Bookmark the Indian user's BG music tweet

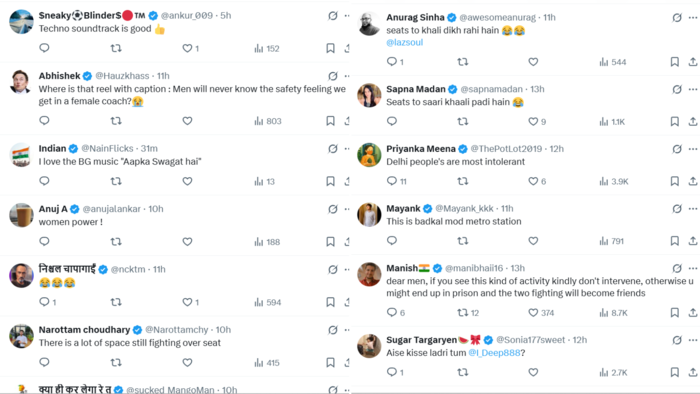point(330,181)
